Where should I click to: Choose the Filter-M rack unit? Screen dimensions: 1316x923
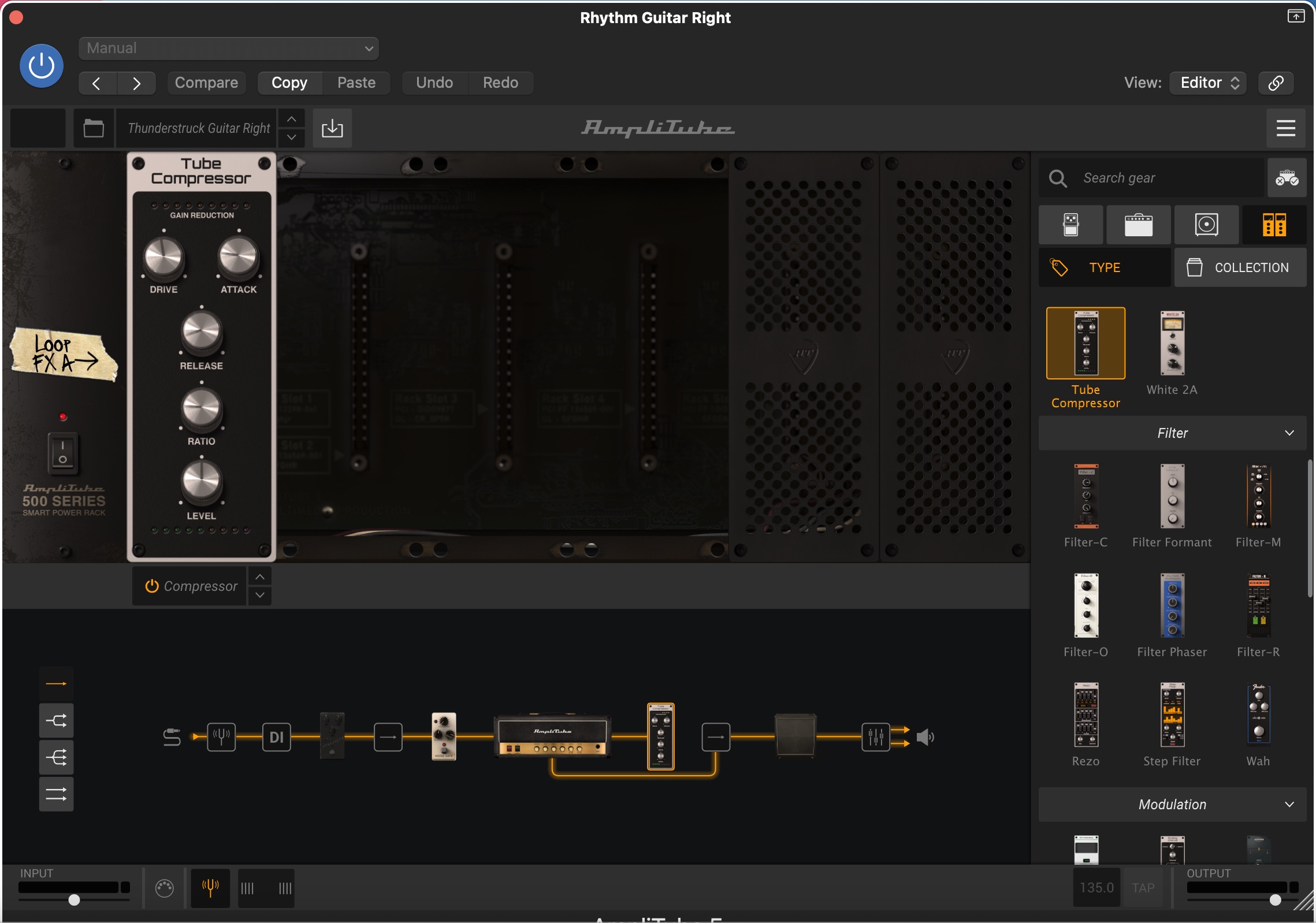pos(1259,497)
